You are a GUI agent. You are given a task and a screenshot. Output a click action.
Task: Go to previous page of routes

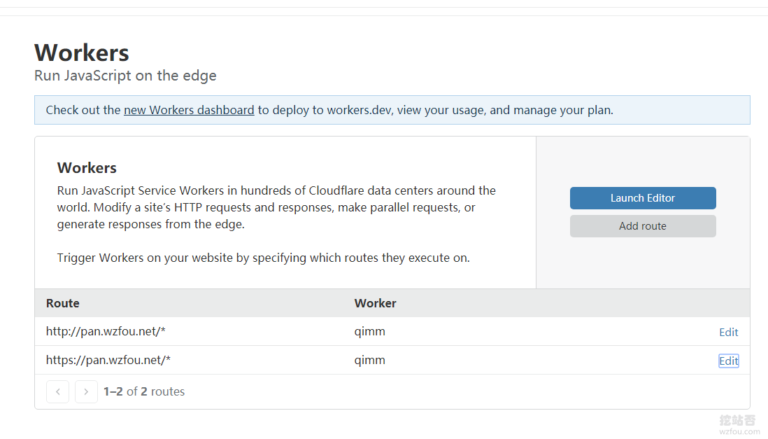(57, 392)
